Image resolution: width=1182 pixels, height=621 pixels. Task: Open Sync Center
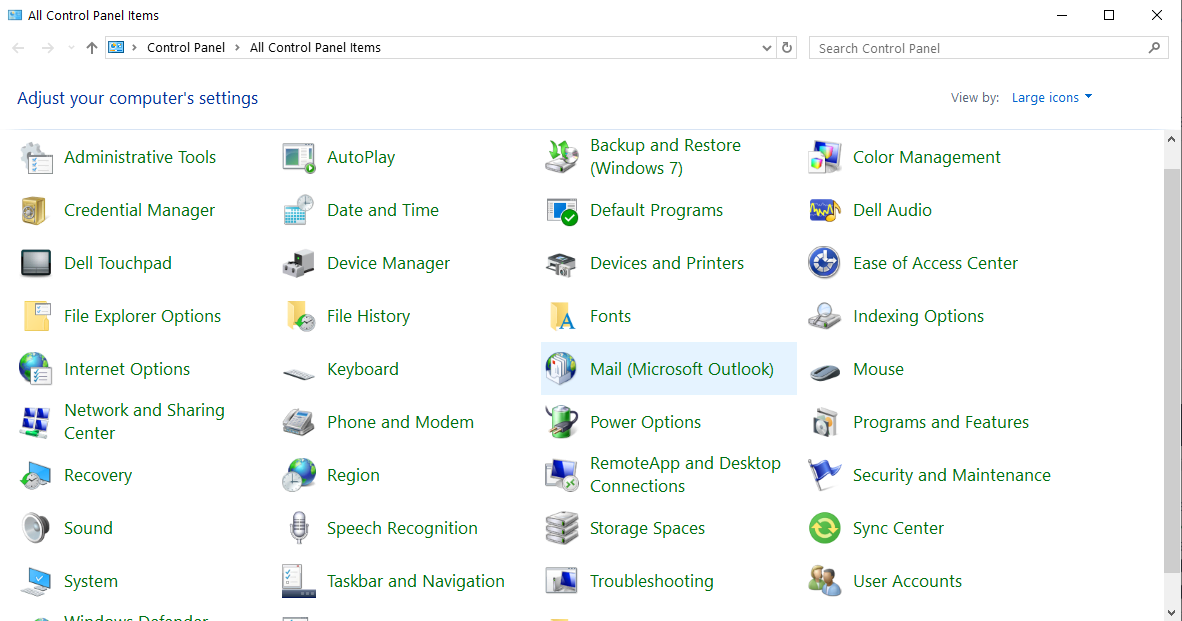pyautogui.click(x=897, y=528)
